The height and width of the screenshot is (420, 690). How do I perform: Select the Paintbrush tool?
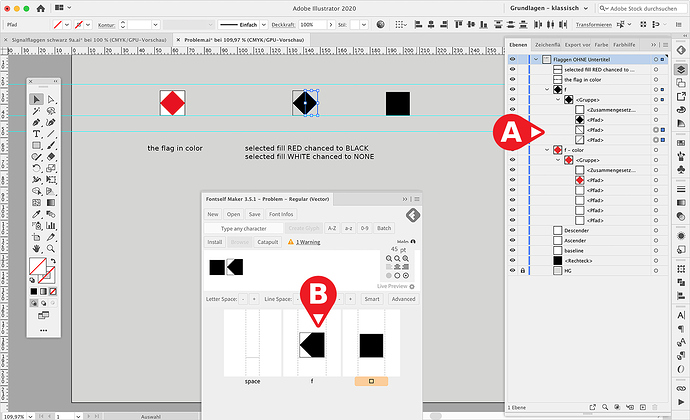(51, 145)
